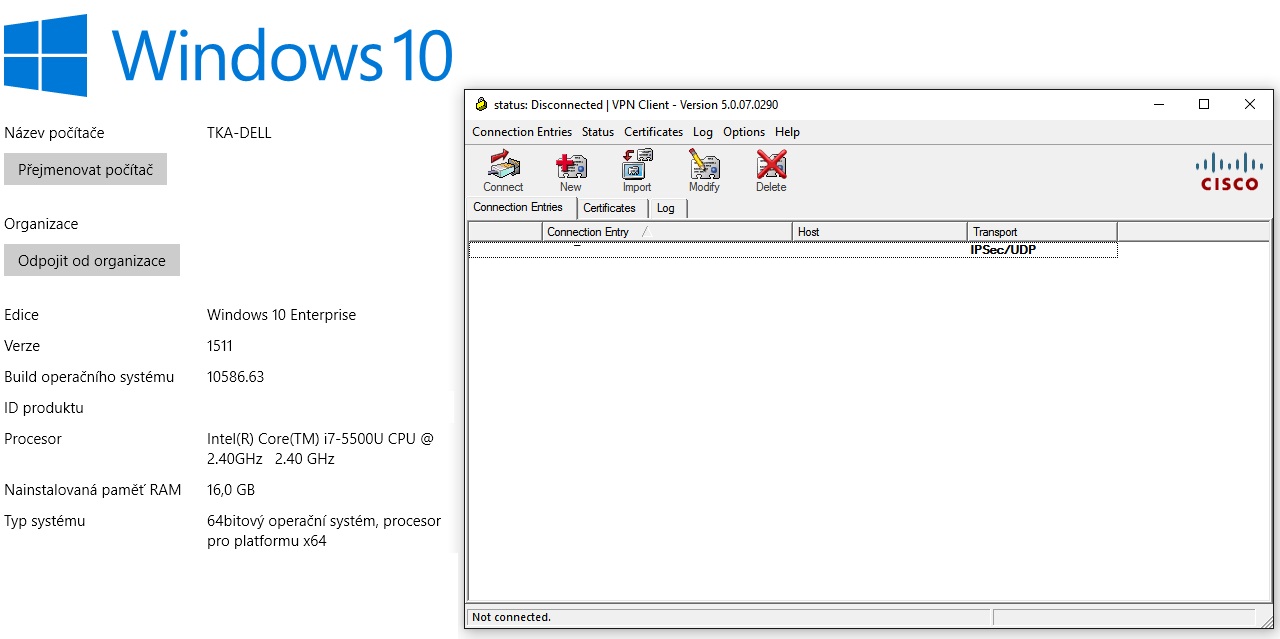Click Přejmenovat počítač button
Image resolution: width=1280 pixels, height=639 pixels.
85,170
